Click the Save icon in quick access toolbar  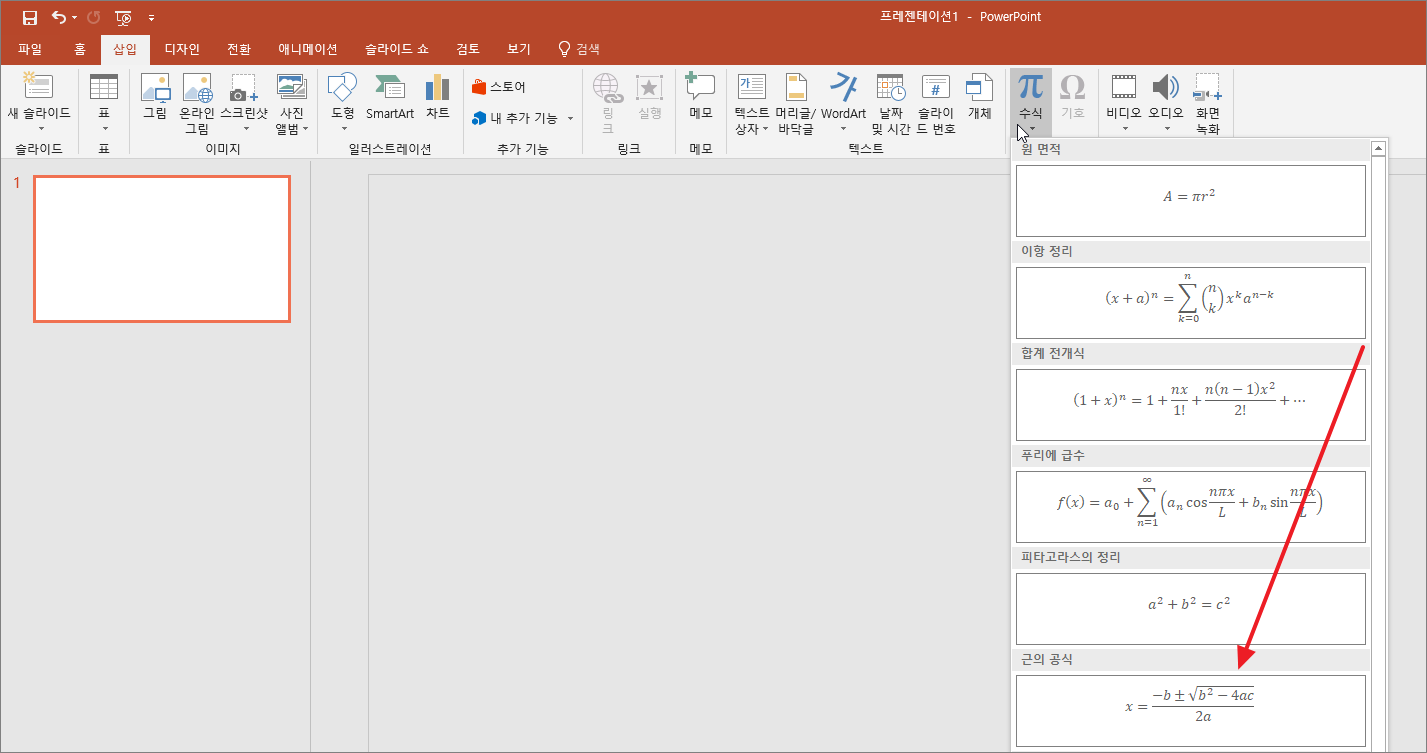[x=30, y=17]
